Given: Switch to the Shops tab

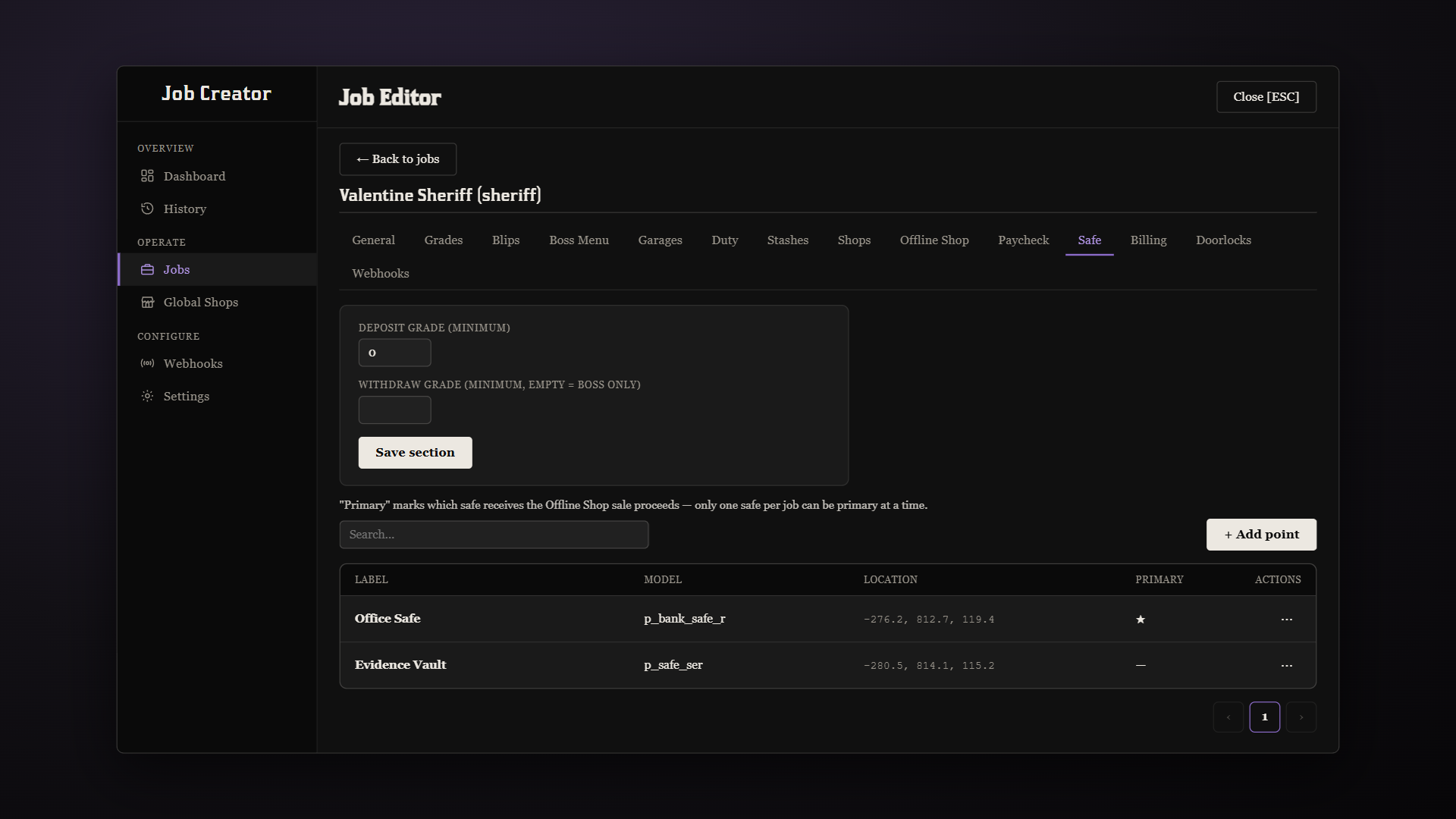Looking at the screenshot, I should tap(854, 240).
